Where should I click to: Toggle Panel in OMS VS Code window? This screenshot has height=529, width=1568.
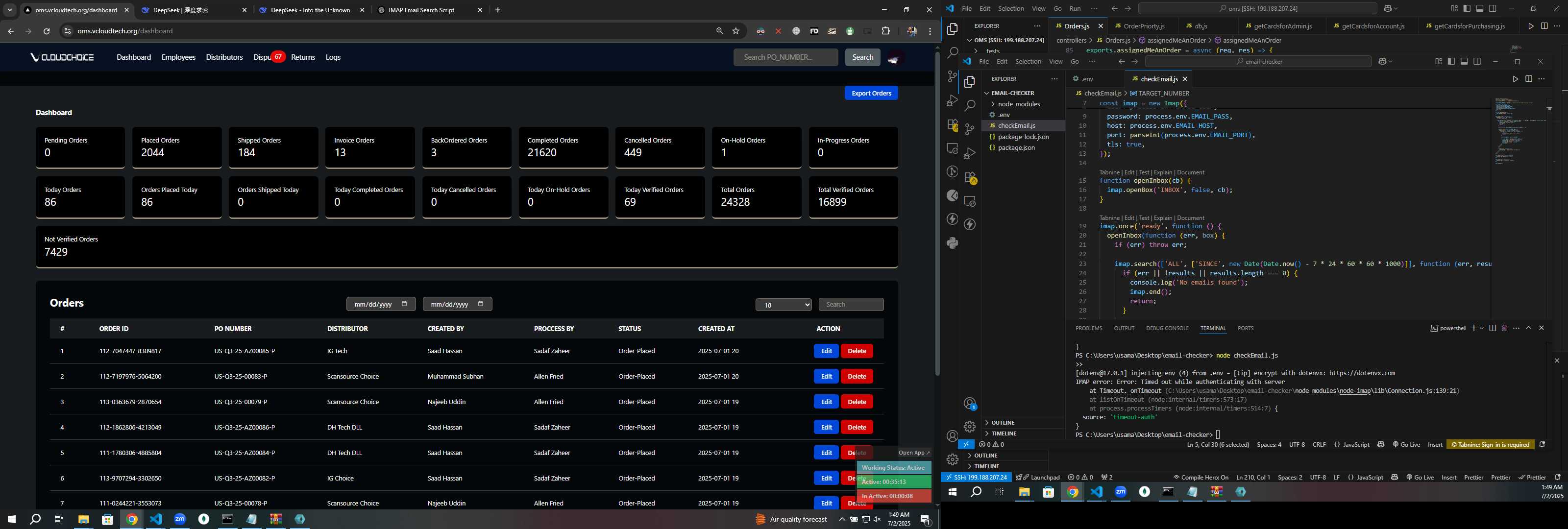click(x=1480, y=8)
